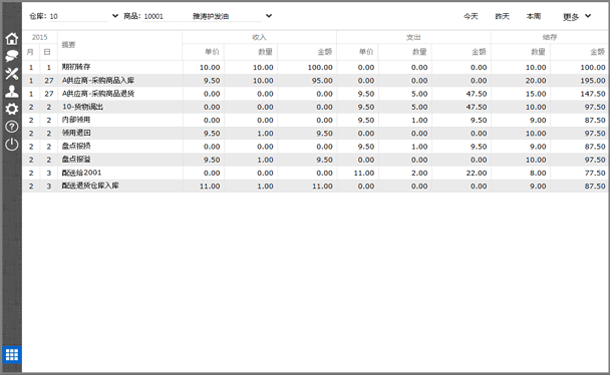Open the 更多 more dropdown
This screenshot has width=610, height=375.
point(577,16)
